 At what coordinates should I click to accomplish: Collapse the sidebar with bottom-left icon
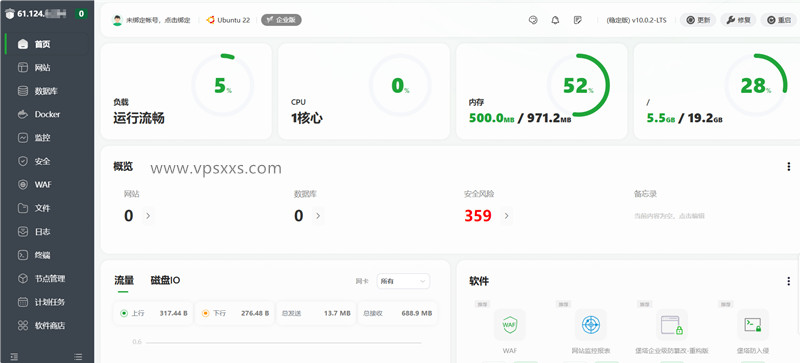pos(14,356)
